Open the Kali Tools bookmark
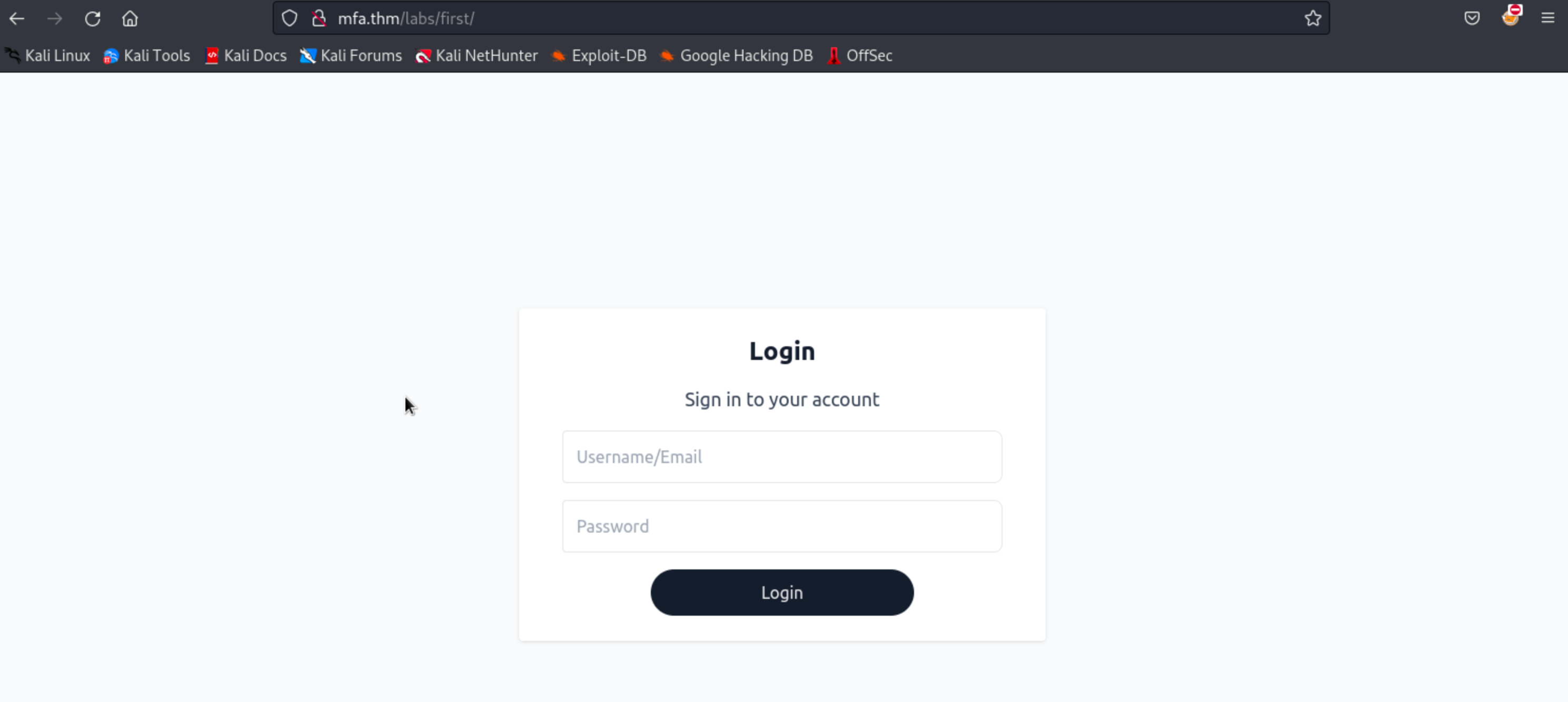 [147, 56]
